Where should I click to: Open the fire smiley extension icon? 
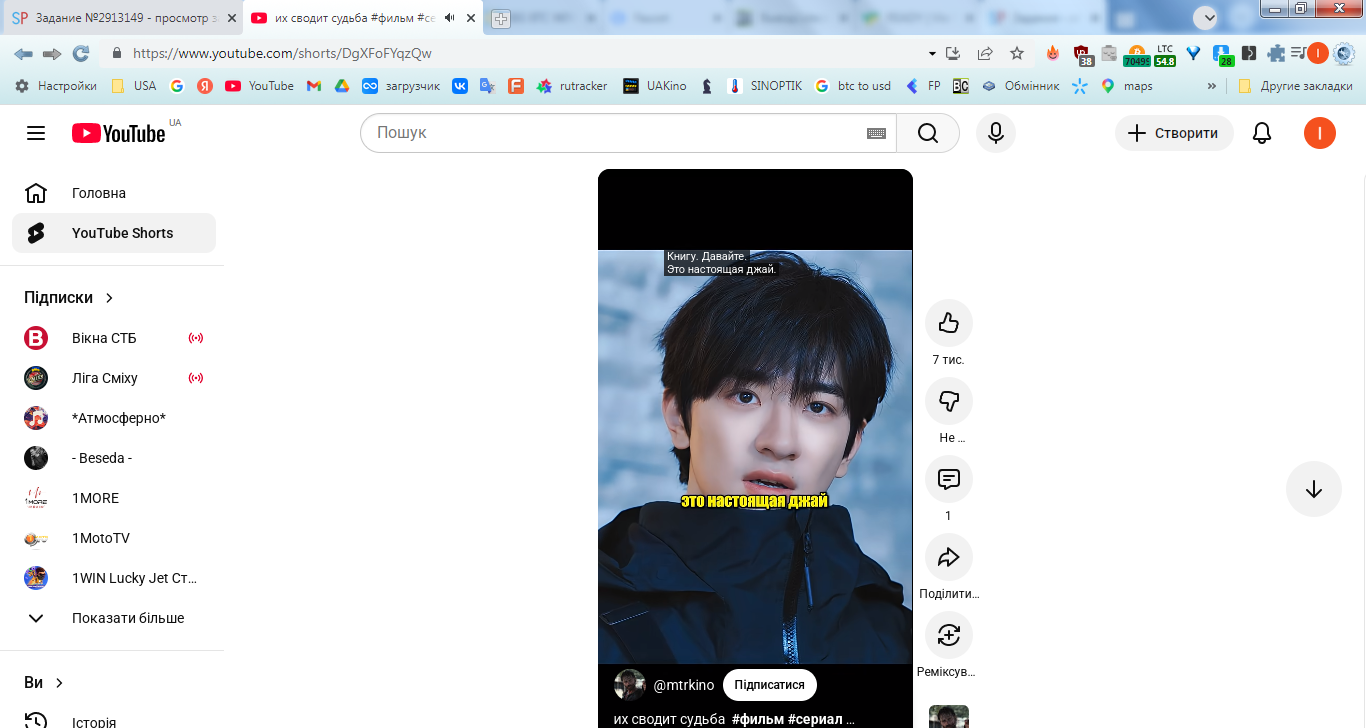(x=1053, y=53)
